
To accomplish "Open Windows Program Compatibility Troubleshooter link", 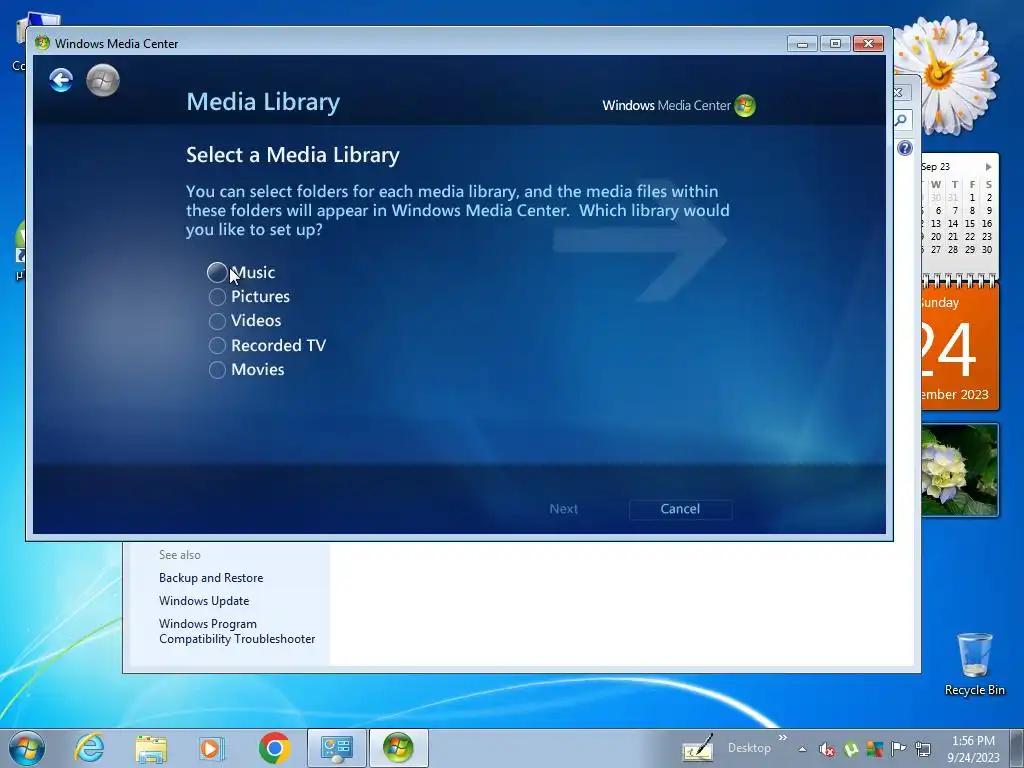I will point(237,632).
